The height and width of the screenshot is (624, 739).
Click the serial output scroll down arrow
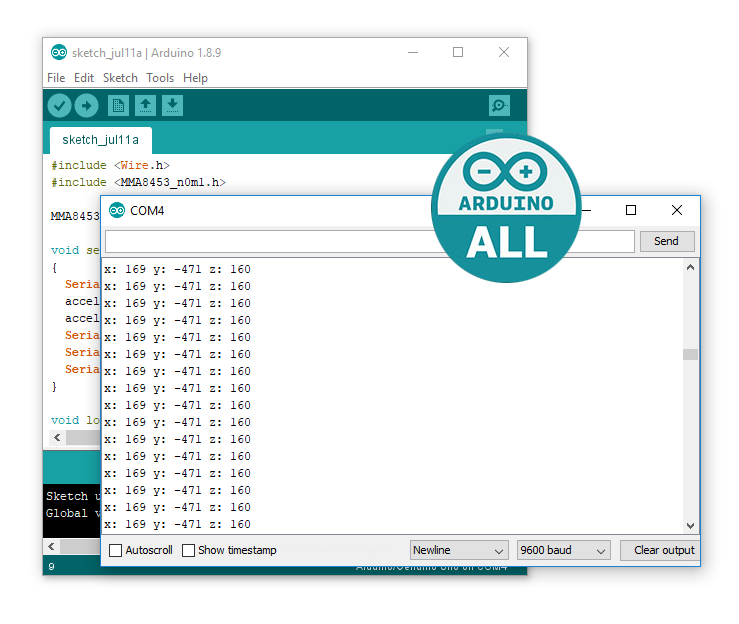pos(690,525)
